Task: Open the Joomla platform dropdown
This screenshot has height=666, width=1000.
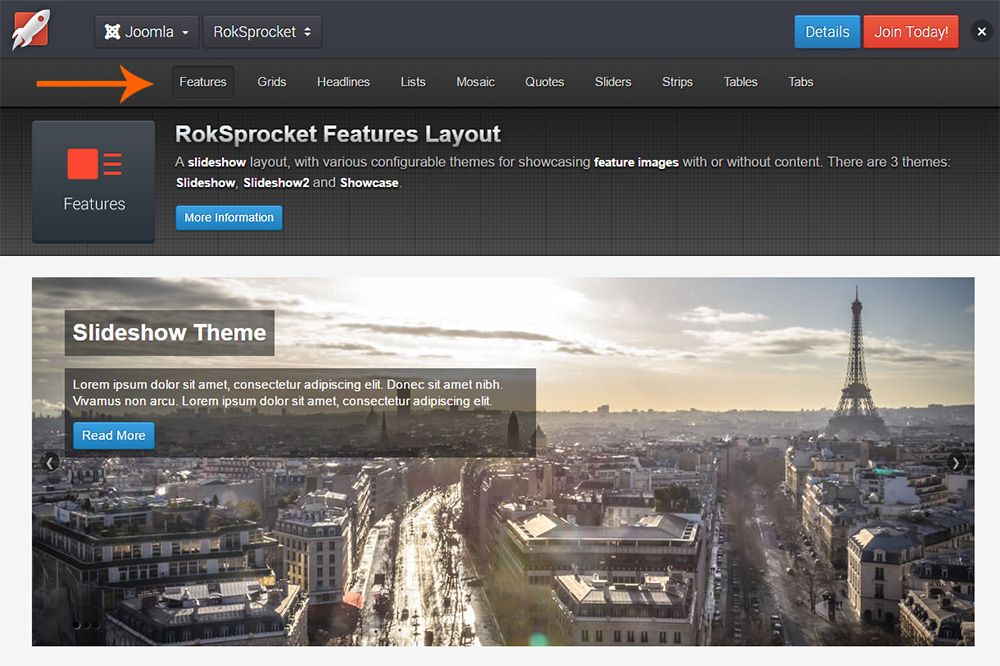Action: [147, 32]
